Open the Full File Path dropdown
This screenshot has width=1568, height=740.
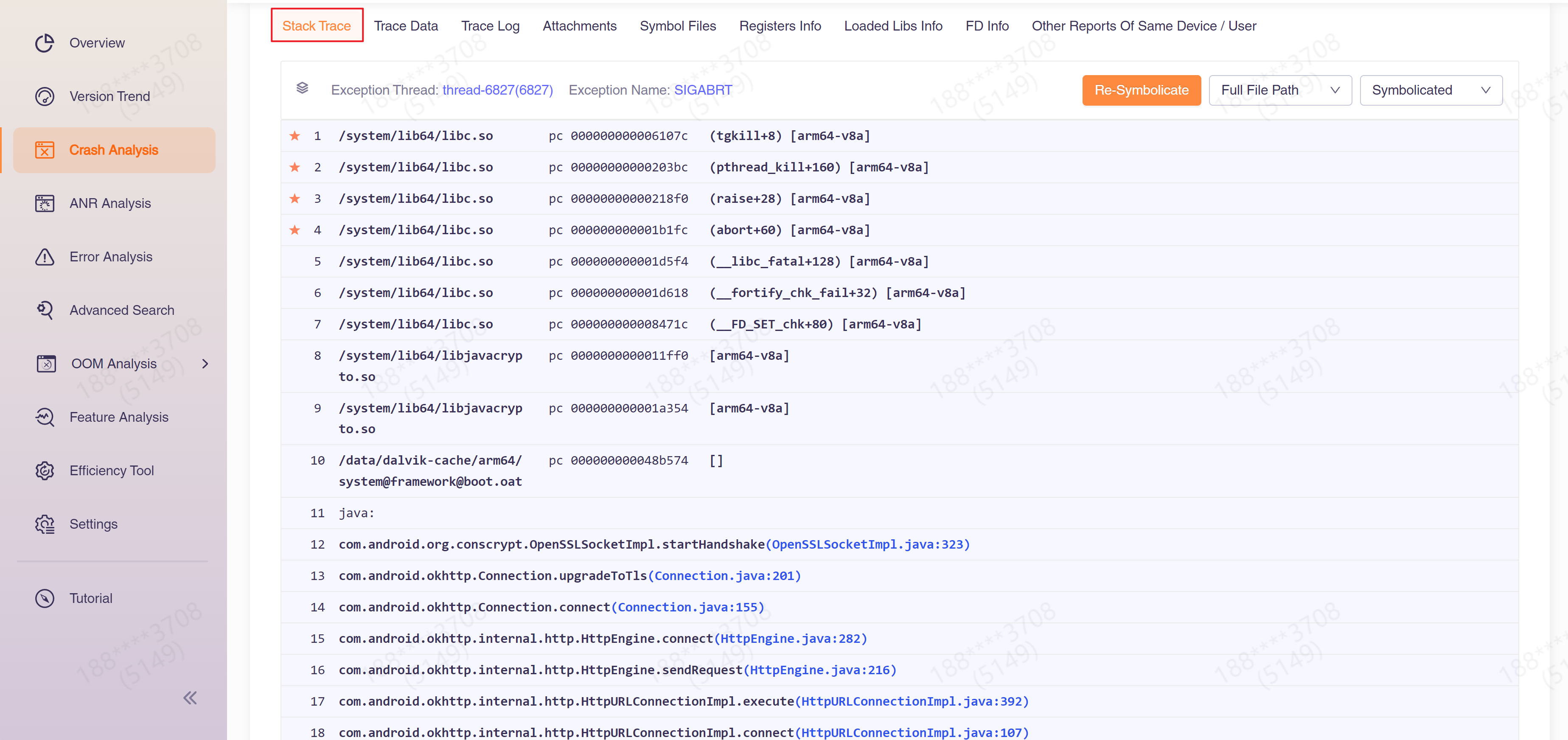pos(1279,90)
